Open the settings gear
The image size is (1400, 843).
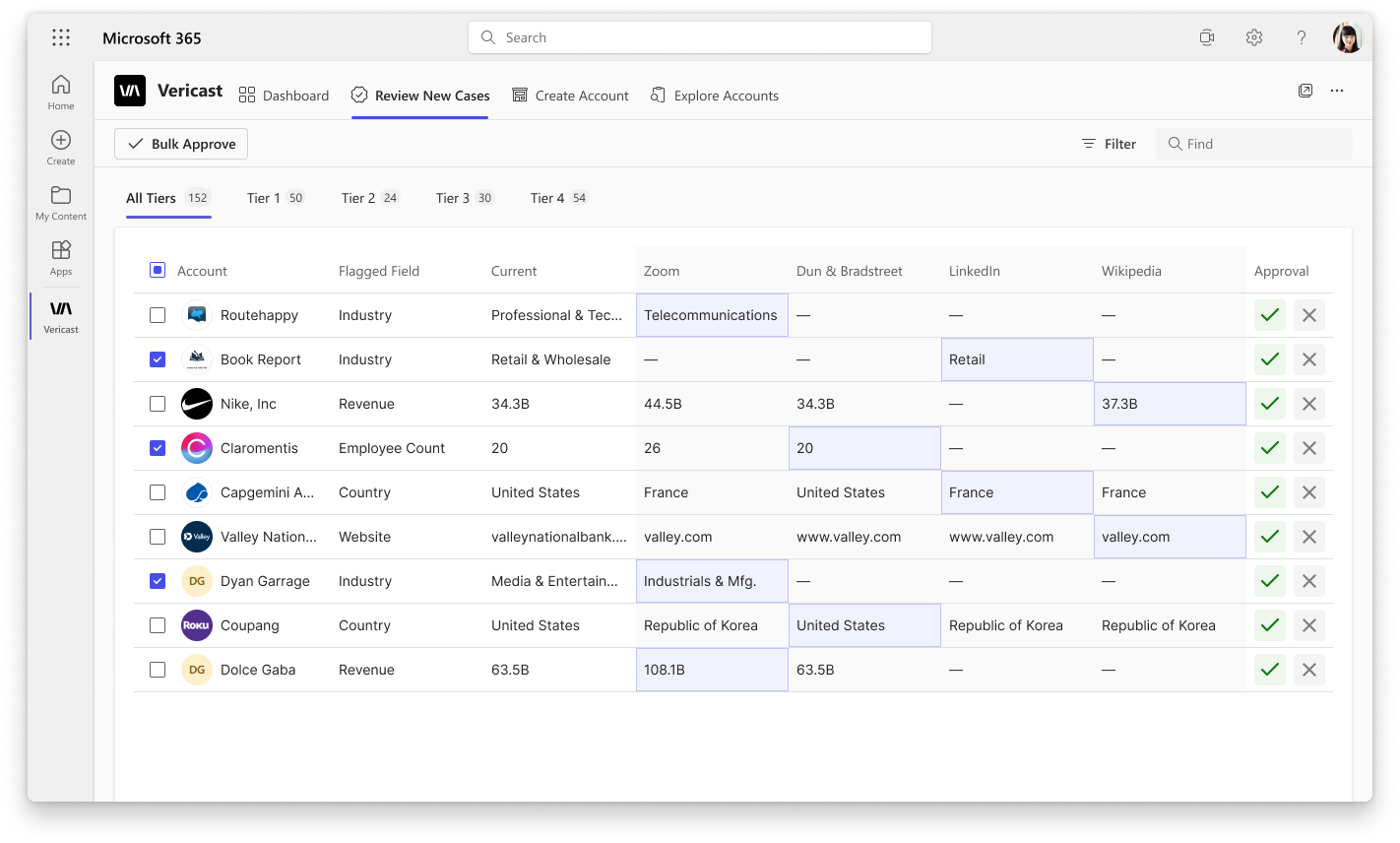click(x=1253, y=37)
